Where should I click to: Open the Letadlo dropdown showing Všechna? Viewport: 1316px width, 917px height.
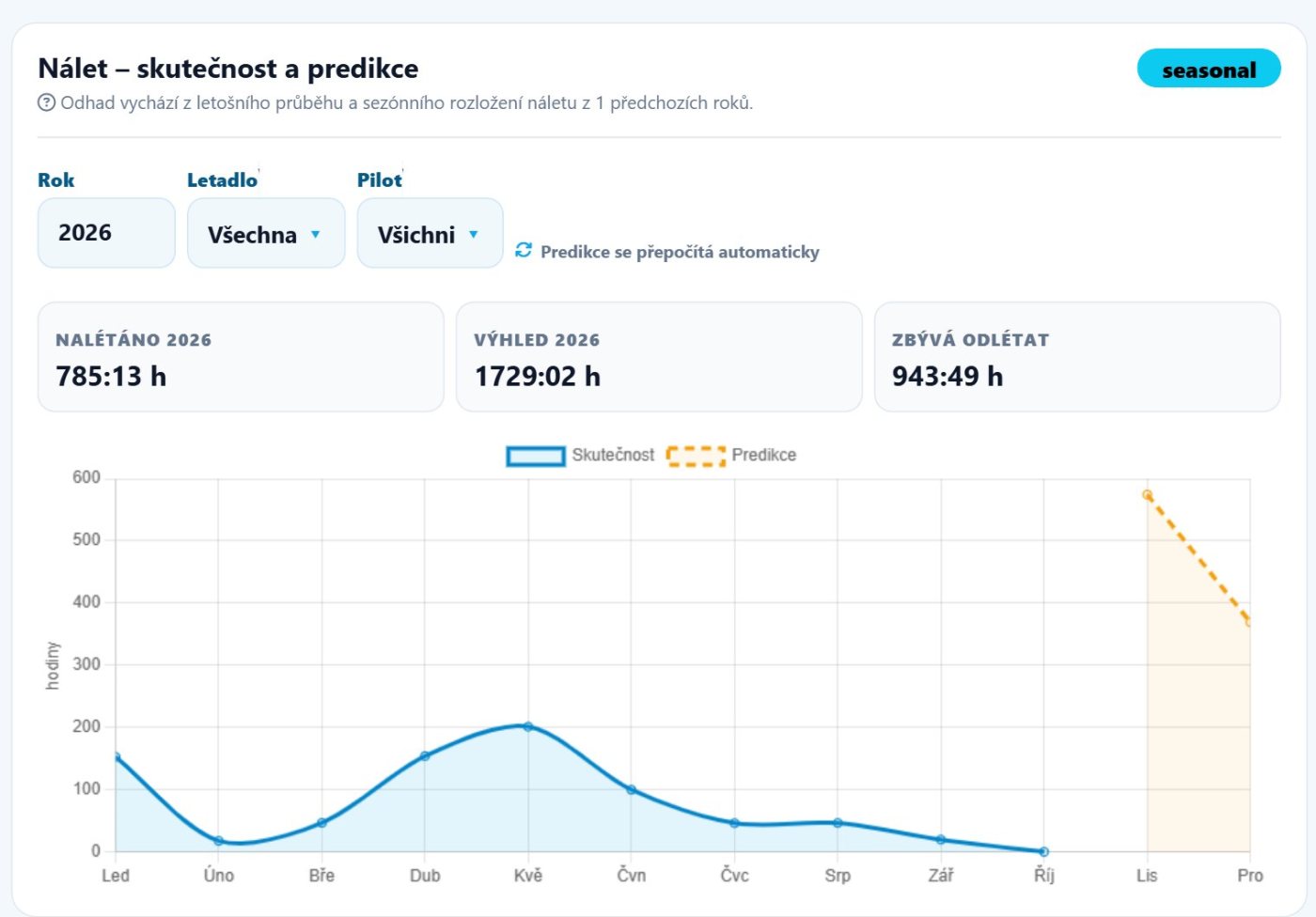[x=266, y=233]
